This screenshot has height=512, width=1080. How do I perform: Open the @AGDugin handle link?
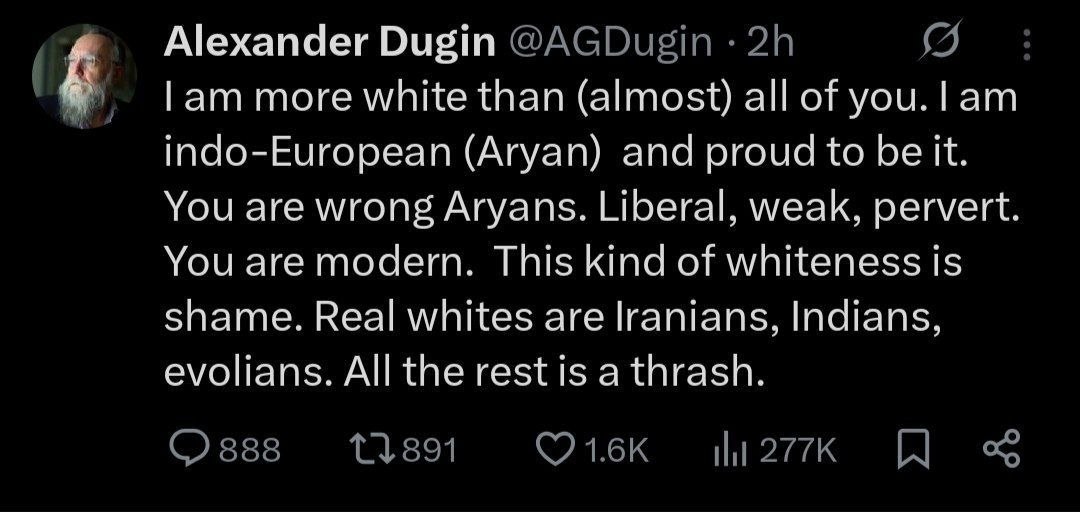609,43
